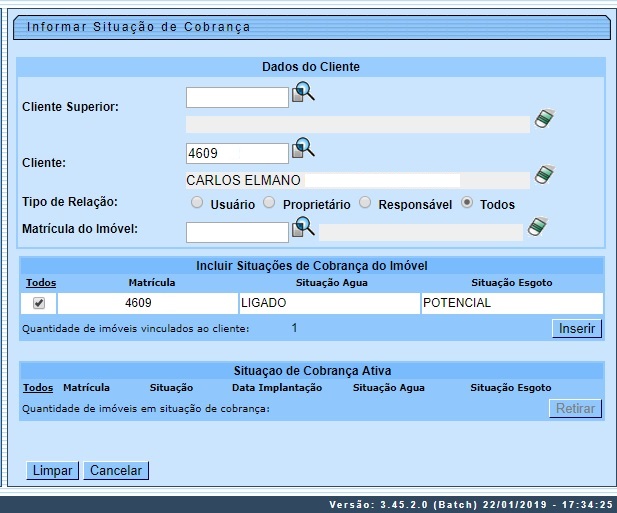
Task: Click the Retirar button
Action: [576, 408]
